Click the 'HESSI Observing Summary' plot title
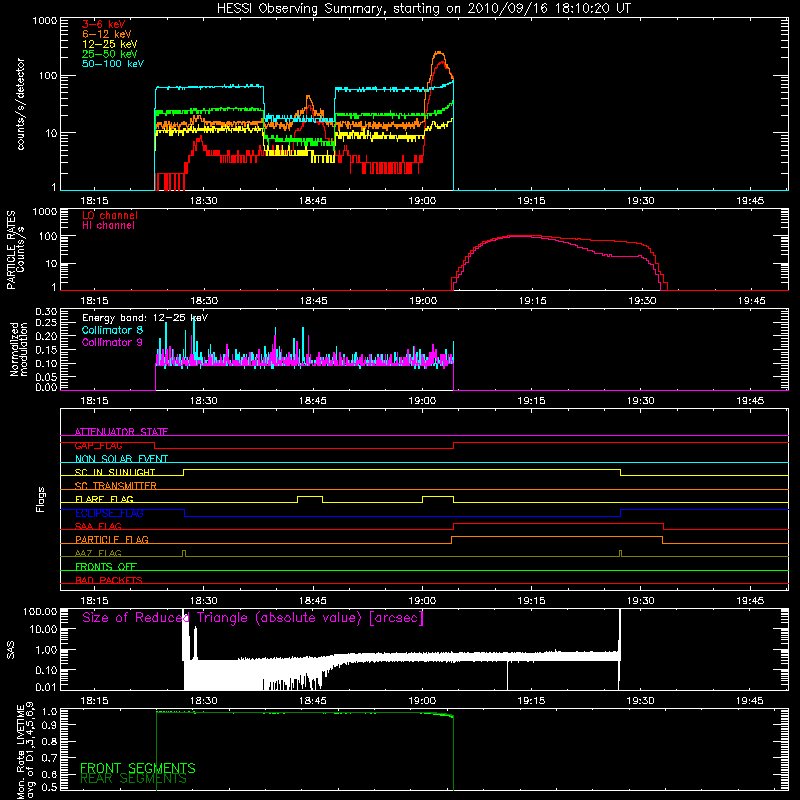Viewport: 800px width, 800px height. click(x=423, y=9)
